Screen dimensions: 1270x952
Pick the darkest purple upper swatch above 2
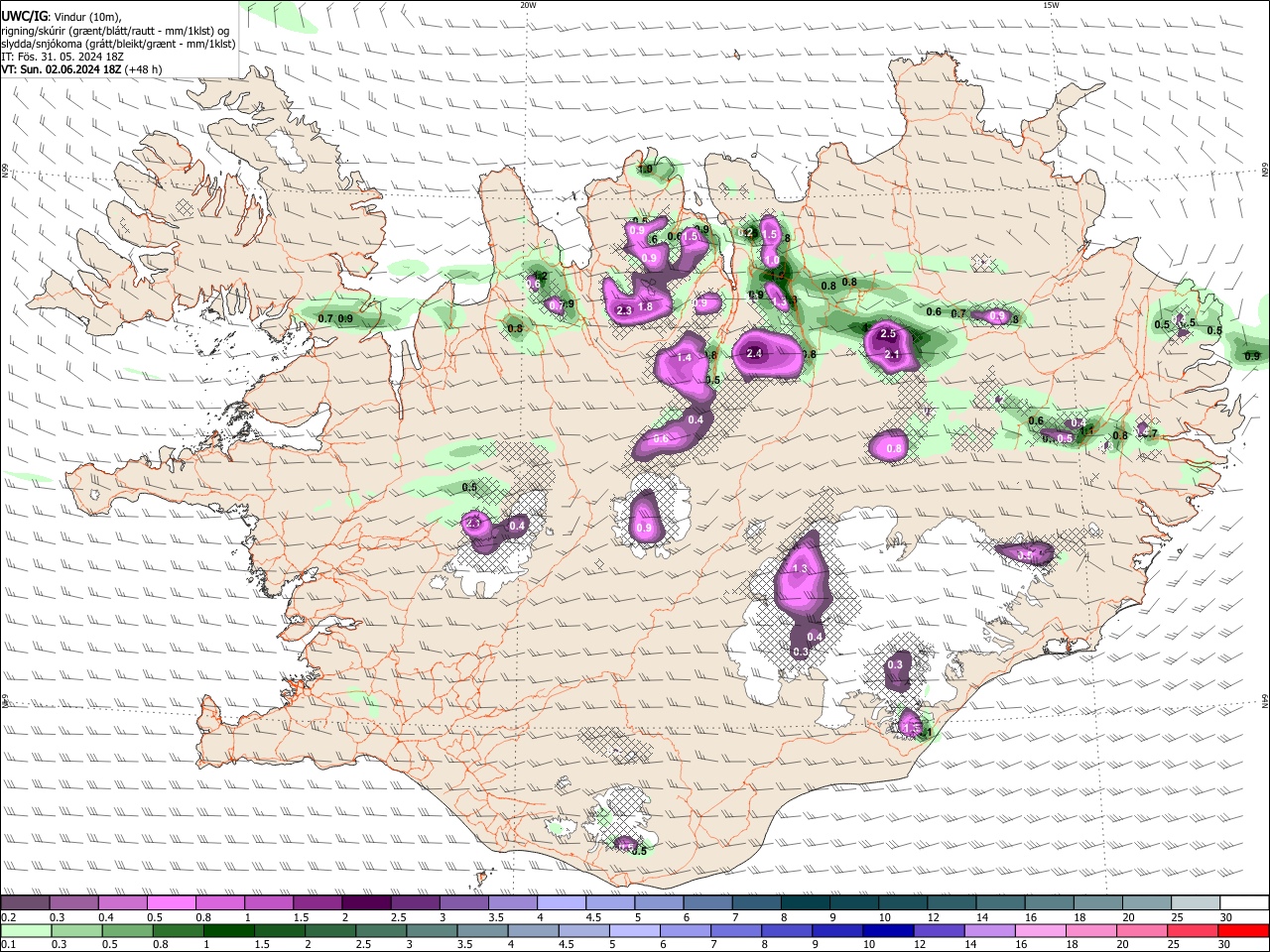click(366, 903)
